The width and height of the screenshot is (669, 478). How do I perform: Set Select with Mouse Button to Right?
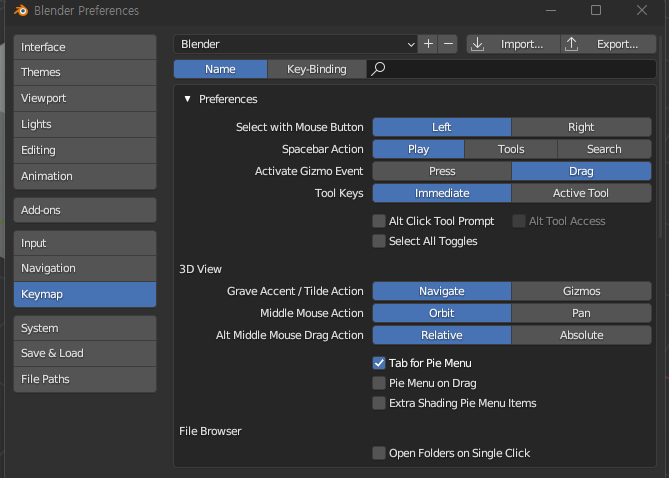tap(581, 127)
